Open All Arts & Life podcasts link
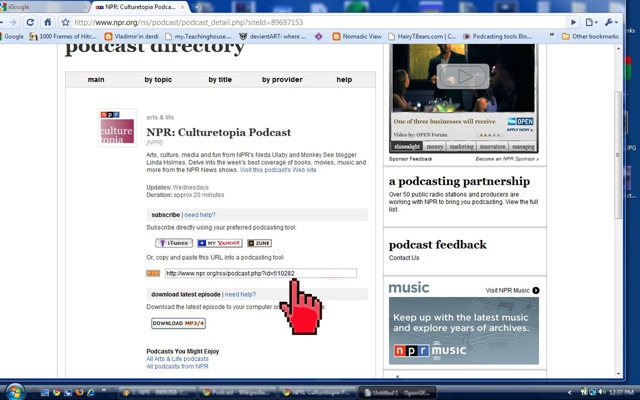This screenshot has height=400, width=640. coord(178,359)
